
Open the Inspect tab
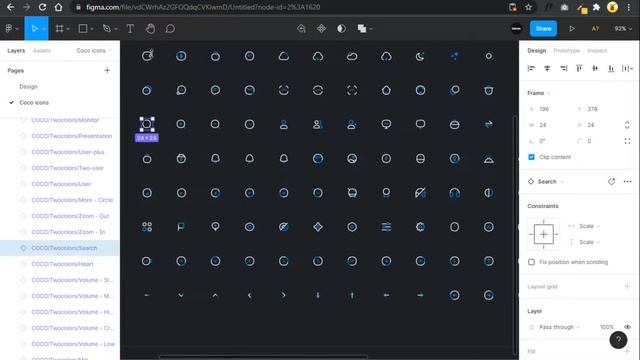coord(597,51)
